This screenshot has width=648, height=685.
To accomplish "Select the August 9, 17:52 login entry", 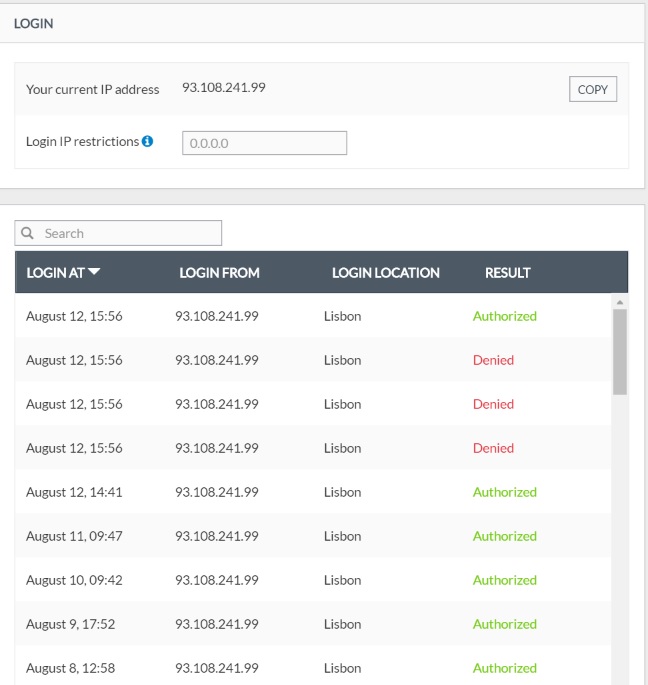I will point(70,624).
